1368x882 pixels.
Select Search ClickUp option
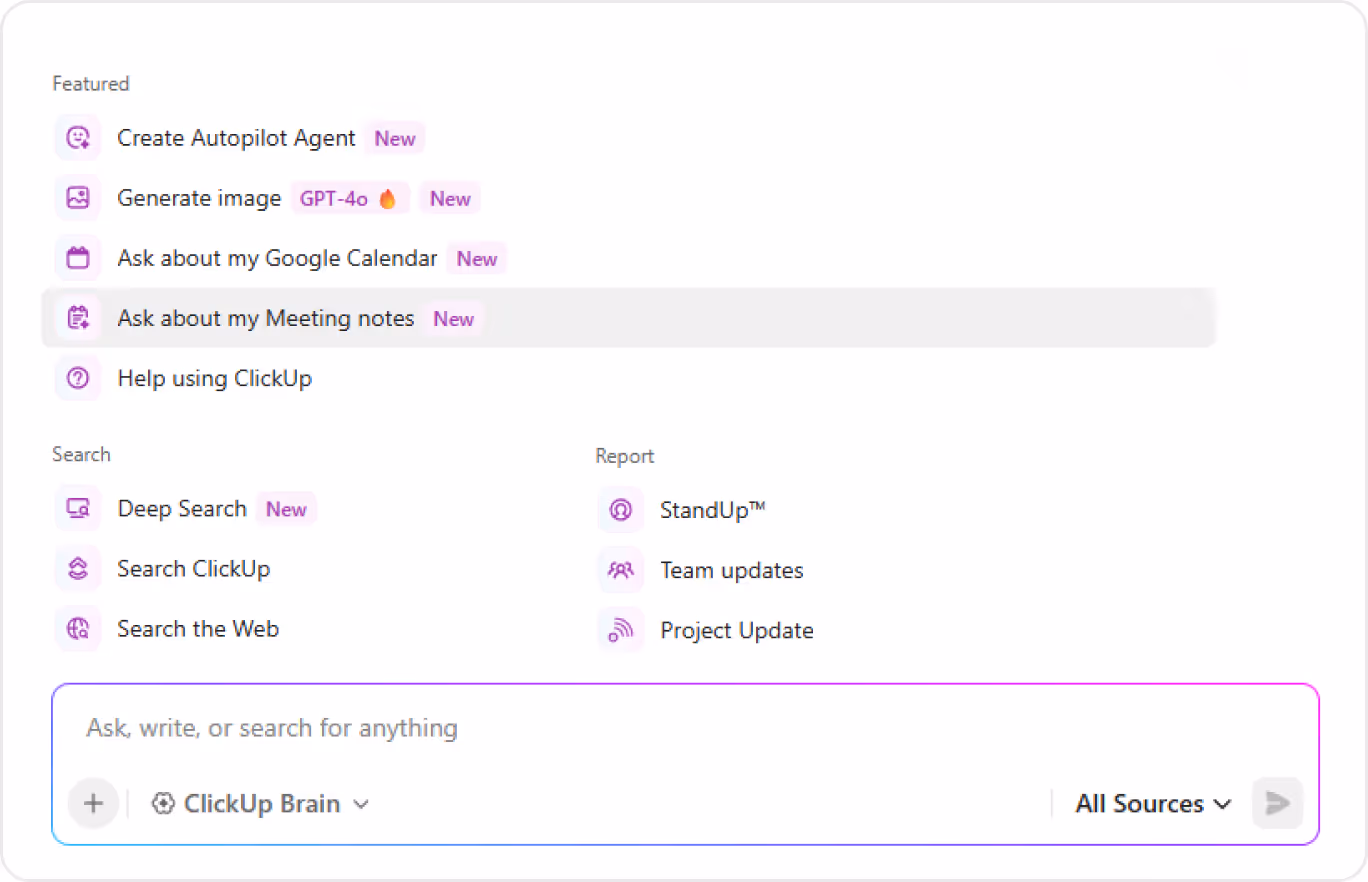pyautogui.click(x=194, y=569)
